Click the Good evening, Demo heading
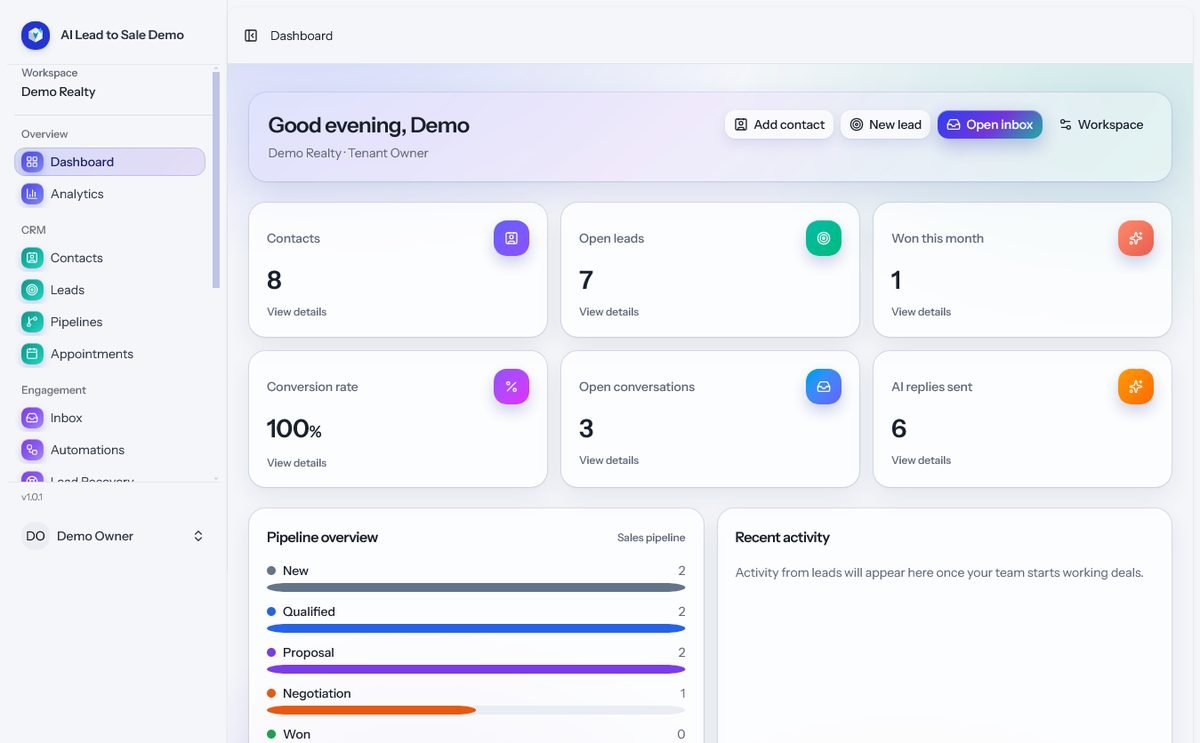The width and height of the screenshot is (1200, 743). coord(368,125)
